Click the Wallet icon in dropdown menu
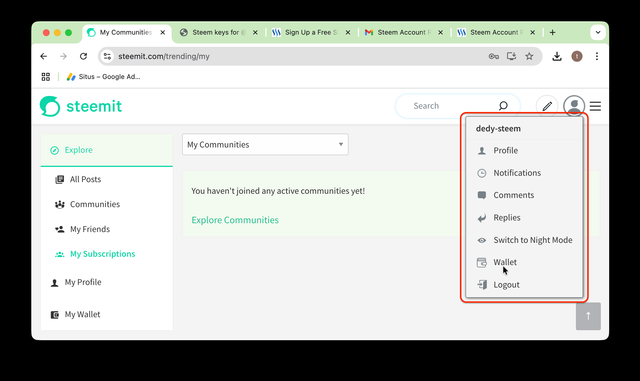 482,263
